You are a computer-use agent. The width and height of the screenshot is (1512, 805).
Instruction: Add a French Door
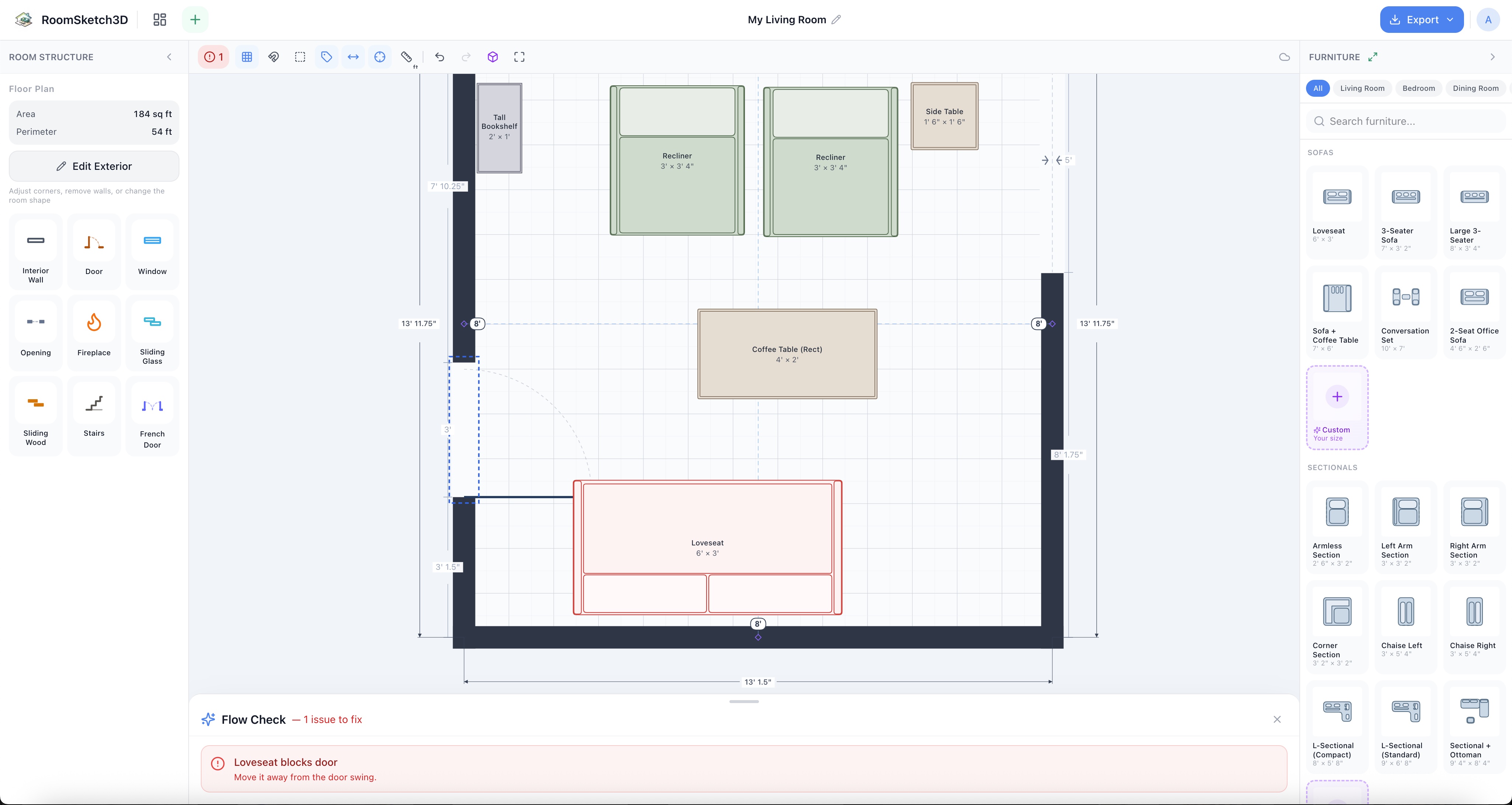pyautogui.click(x=152, y=416)
